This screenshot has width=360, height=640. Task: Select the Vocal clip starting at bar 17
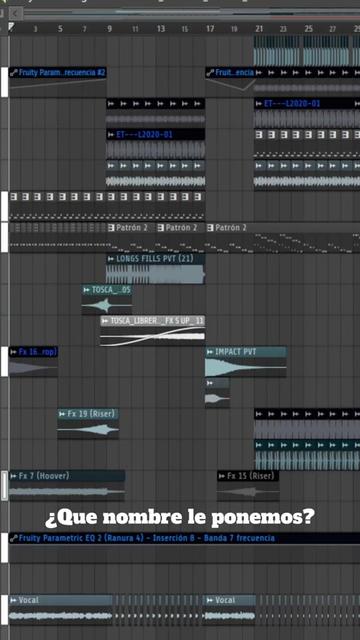coord(229,610)
